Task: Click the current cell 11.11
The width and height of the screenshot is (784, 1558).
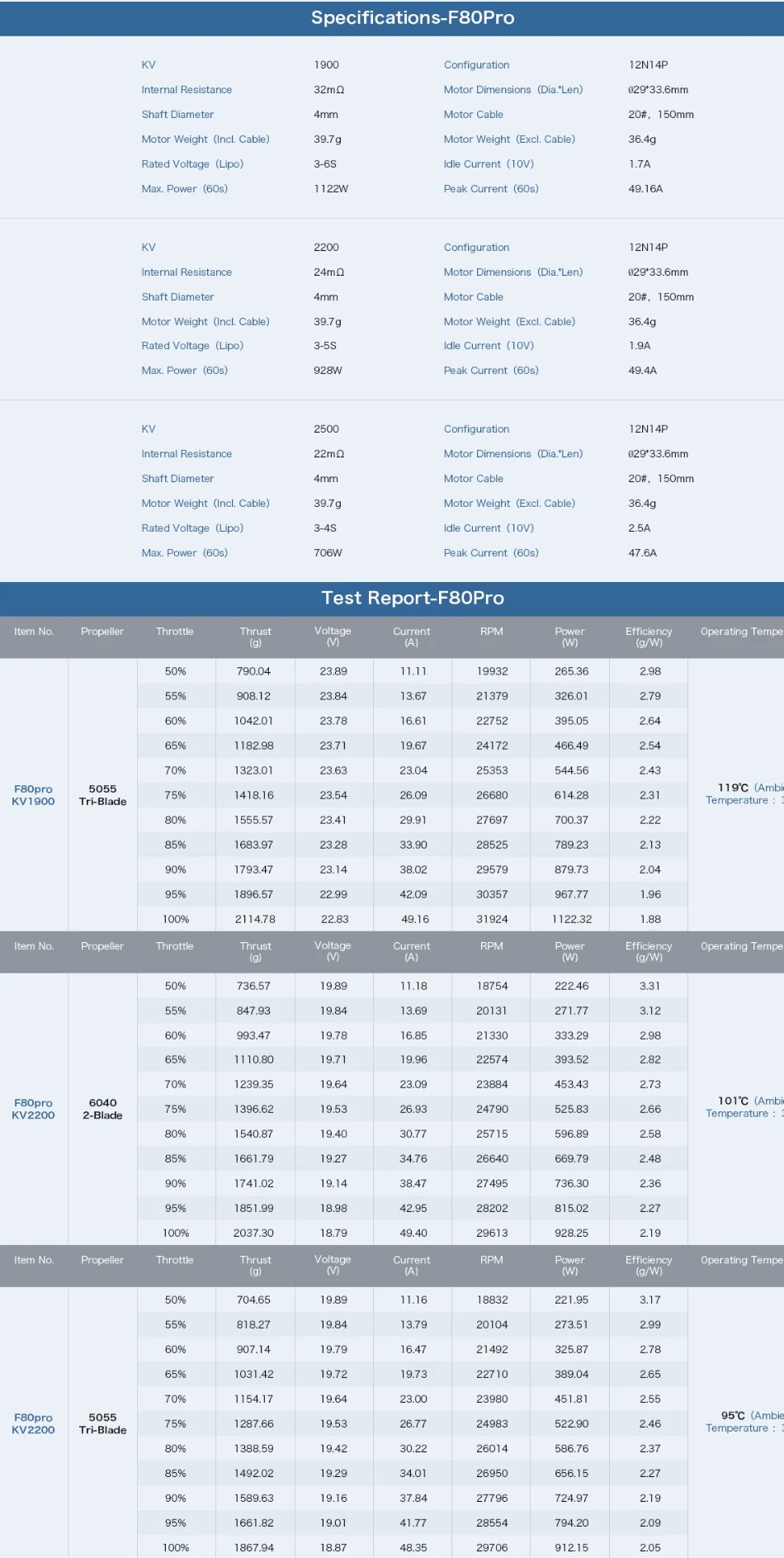Action: [x=413, y=671]
